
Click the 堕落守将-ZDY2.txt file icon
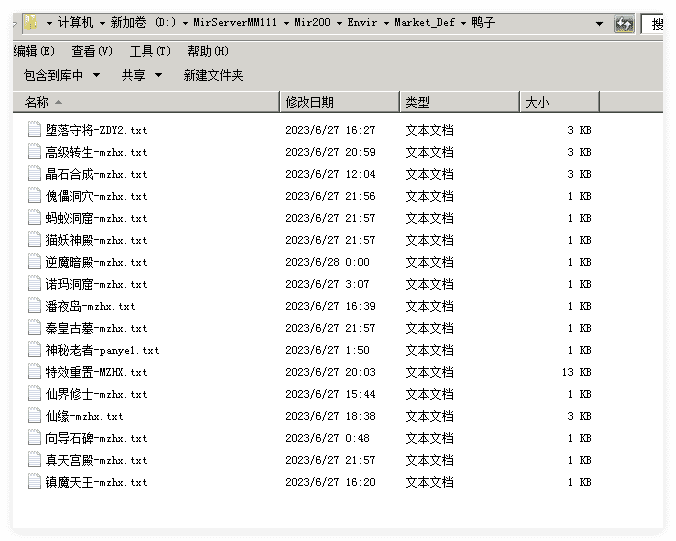pyautogui.click(x=35, y=130)
